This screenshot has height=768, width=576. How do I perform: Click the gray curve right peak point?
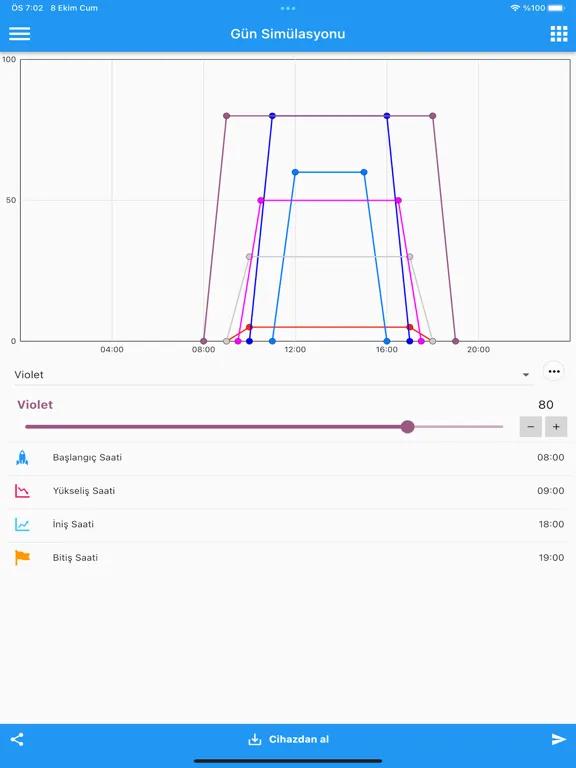coord(410,257)
